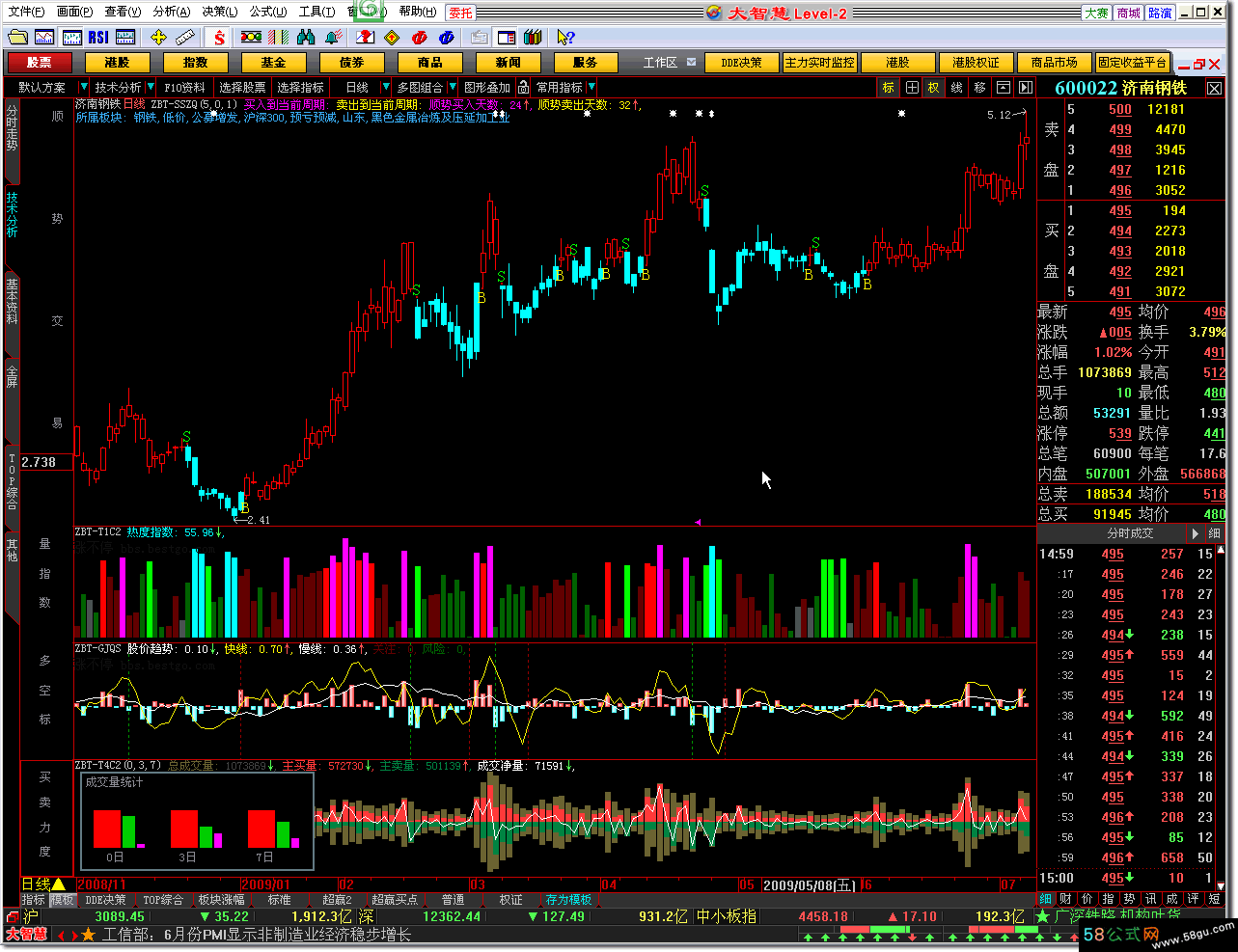Image resolution: width=1238 pixels, height=952 pixels.
Task: Click the 基金 category button
Action: [x=274, y=62]
